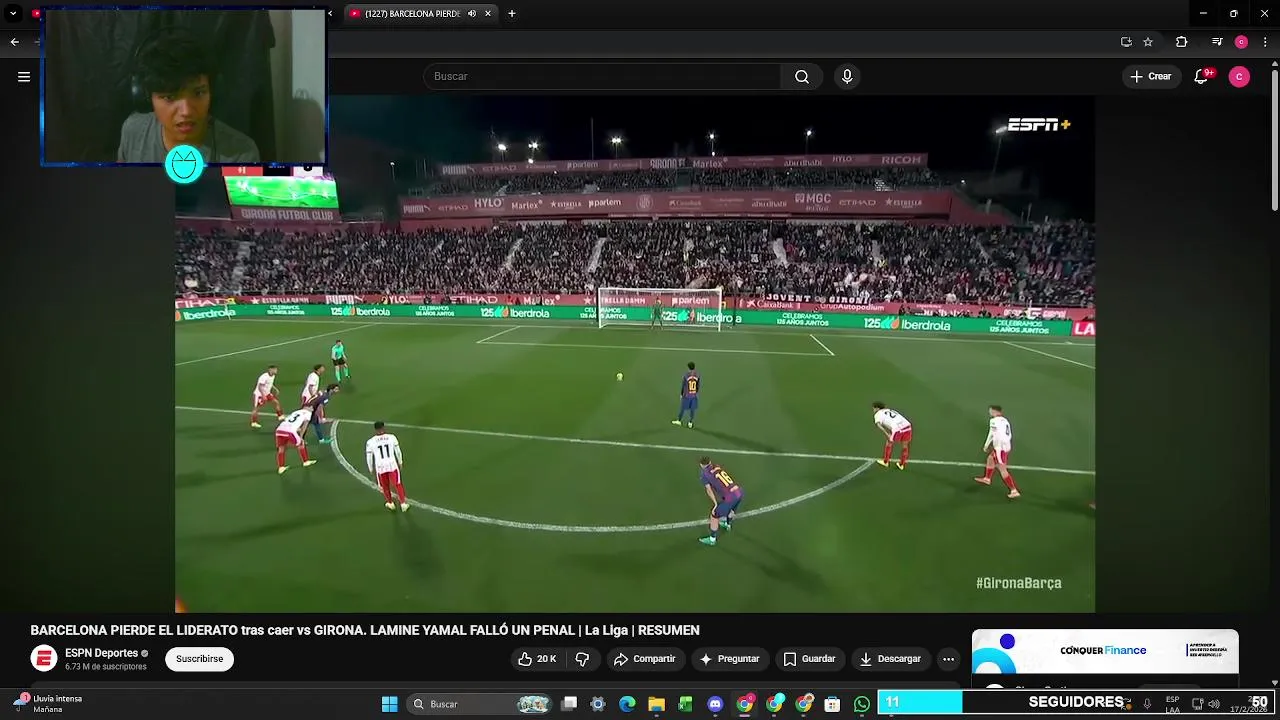
Task: Open the Crear menu
Action: point(1151,77)
